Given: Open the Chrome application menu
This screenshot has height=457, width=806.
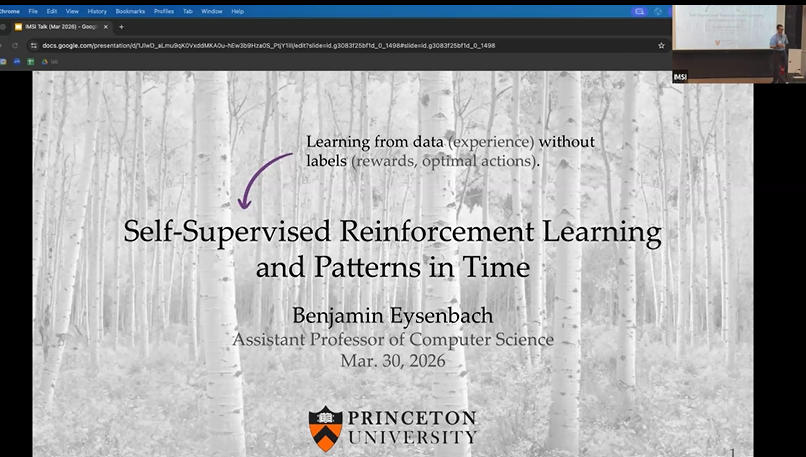Looking at the screenshot, I should coord(9,11).
